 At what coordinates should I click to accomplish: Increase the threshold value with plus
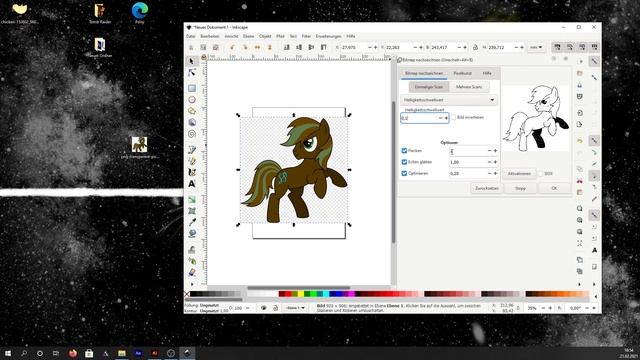point(446,118)
